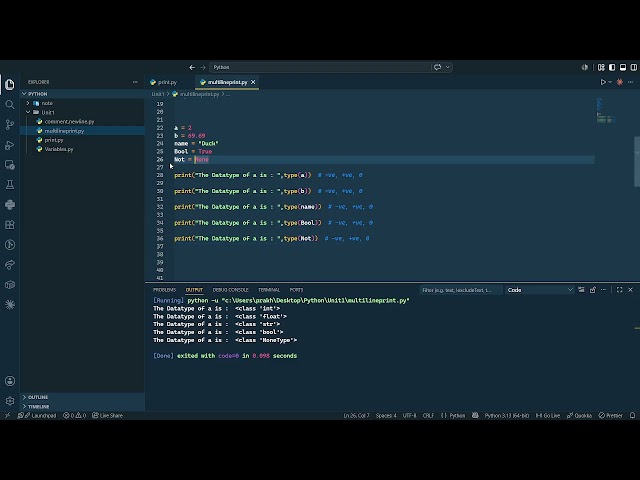640x480 pixels.
Task: Select Python 3.13 interpreter in status bar
Action: [507, 416]
